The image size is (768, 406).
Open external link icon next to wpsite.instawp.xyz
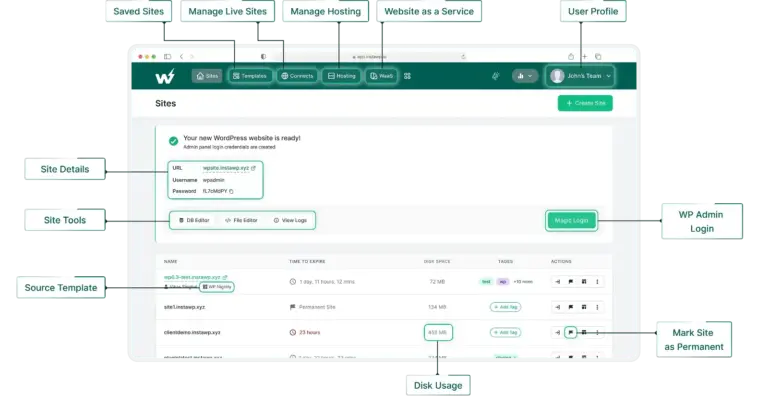click(253, 168)
